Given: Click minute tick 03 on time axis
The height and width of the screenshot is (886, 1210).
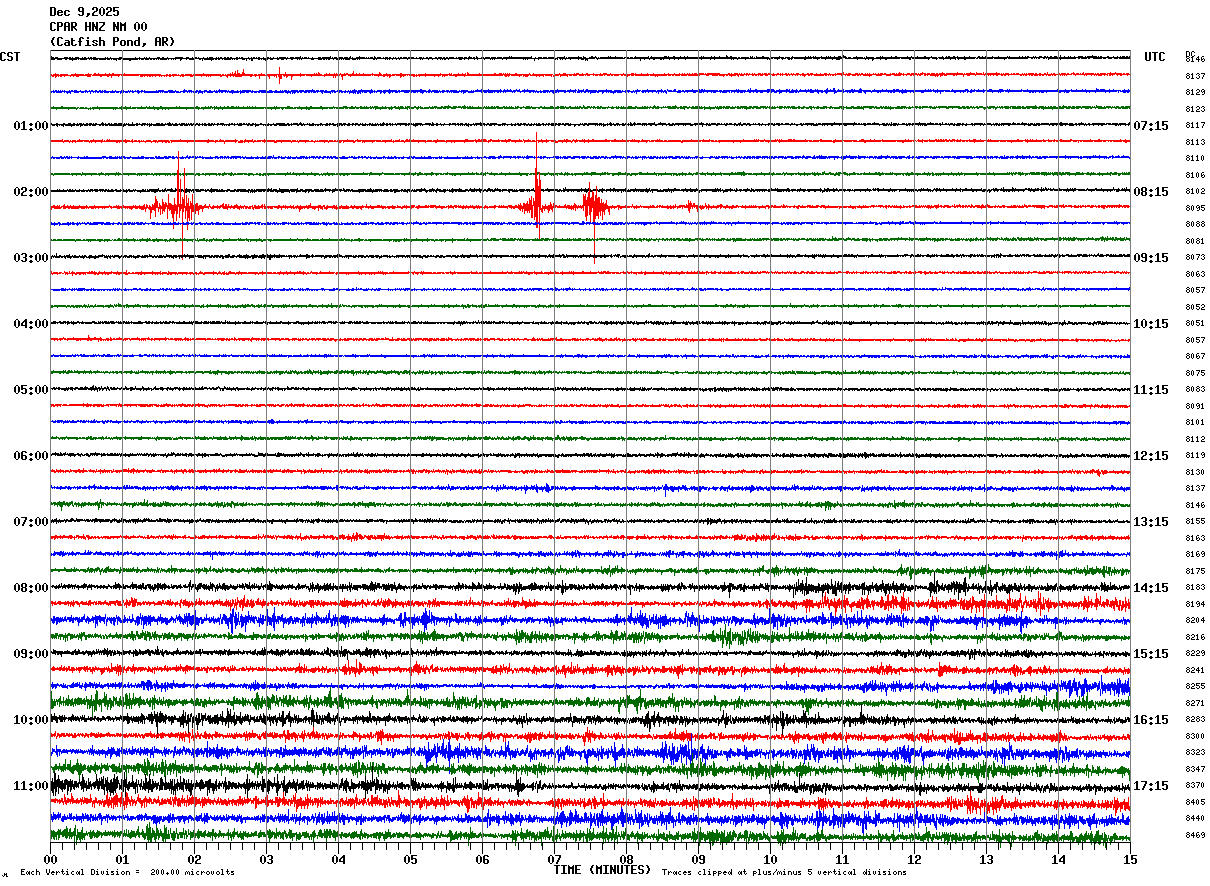Looking at the screenshot, I should click(x=266, y=859).
